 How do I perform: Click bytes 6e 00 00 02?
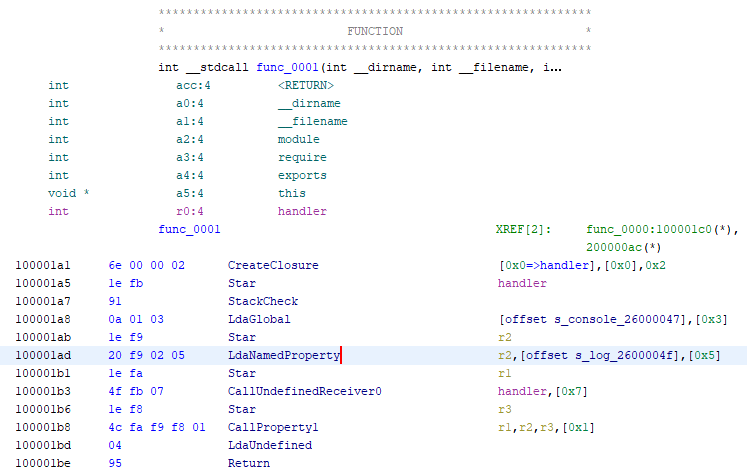pyautogui.click(x=146, y=265)
